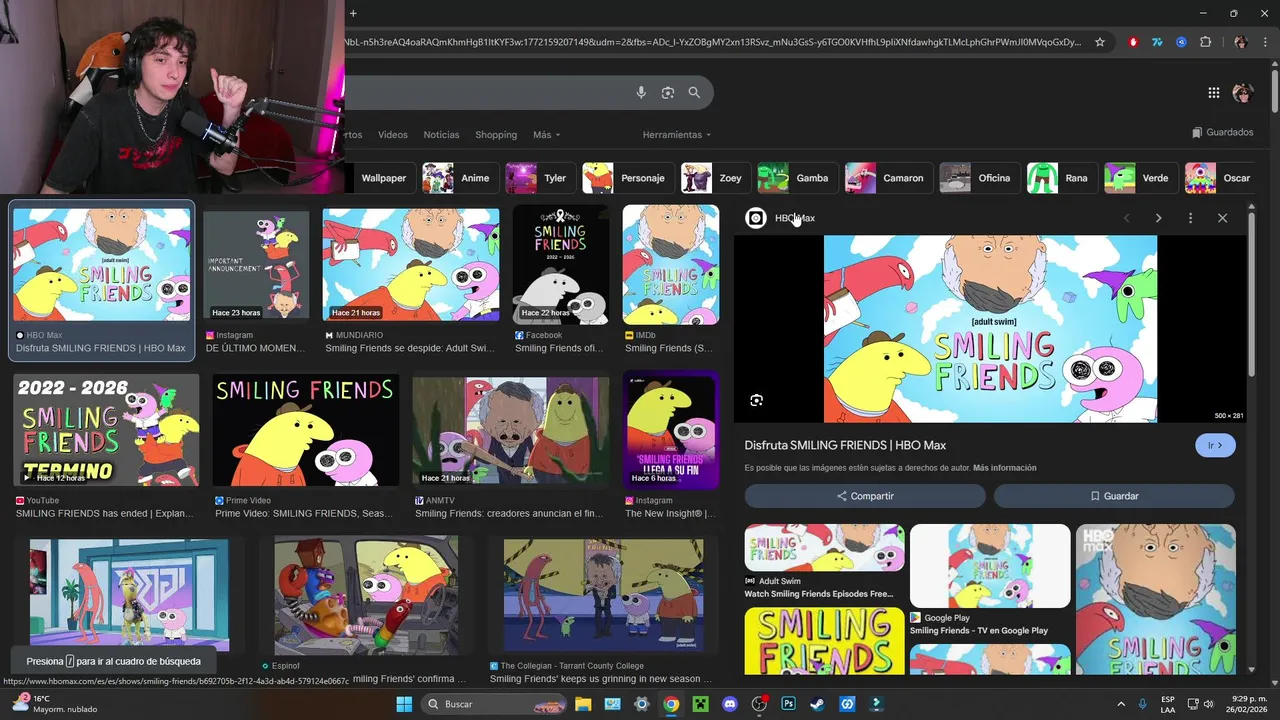Open File Explorer from the taskbar
The width and height of the screenshot is (1280, 720).
[583, 704]
